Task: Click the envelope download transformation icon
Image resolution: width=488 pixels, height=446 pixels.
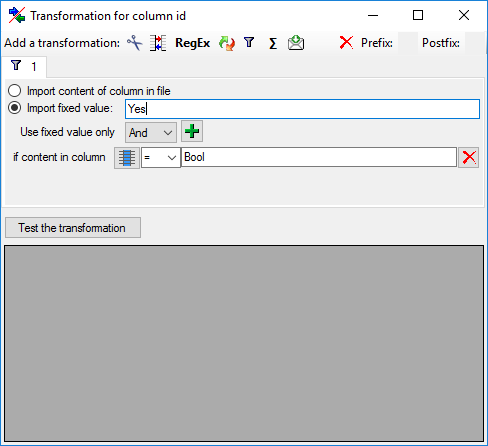Action: tap(296, 43)
